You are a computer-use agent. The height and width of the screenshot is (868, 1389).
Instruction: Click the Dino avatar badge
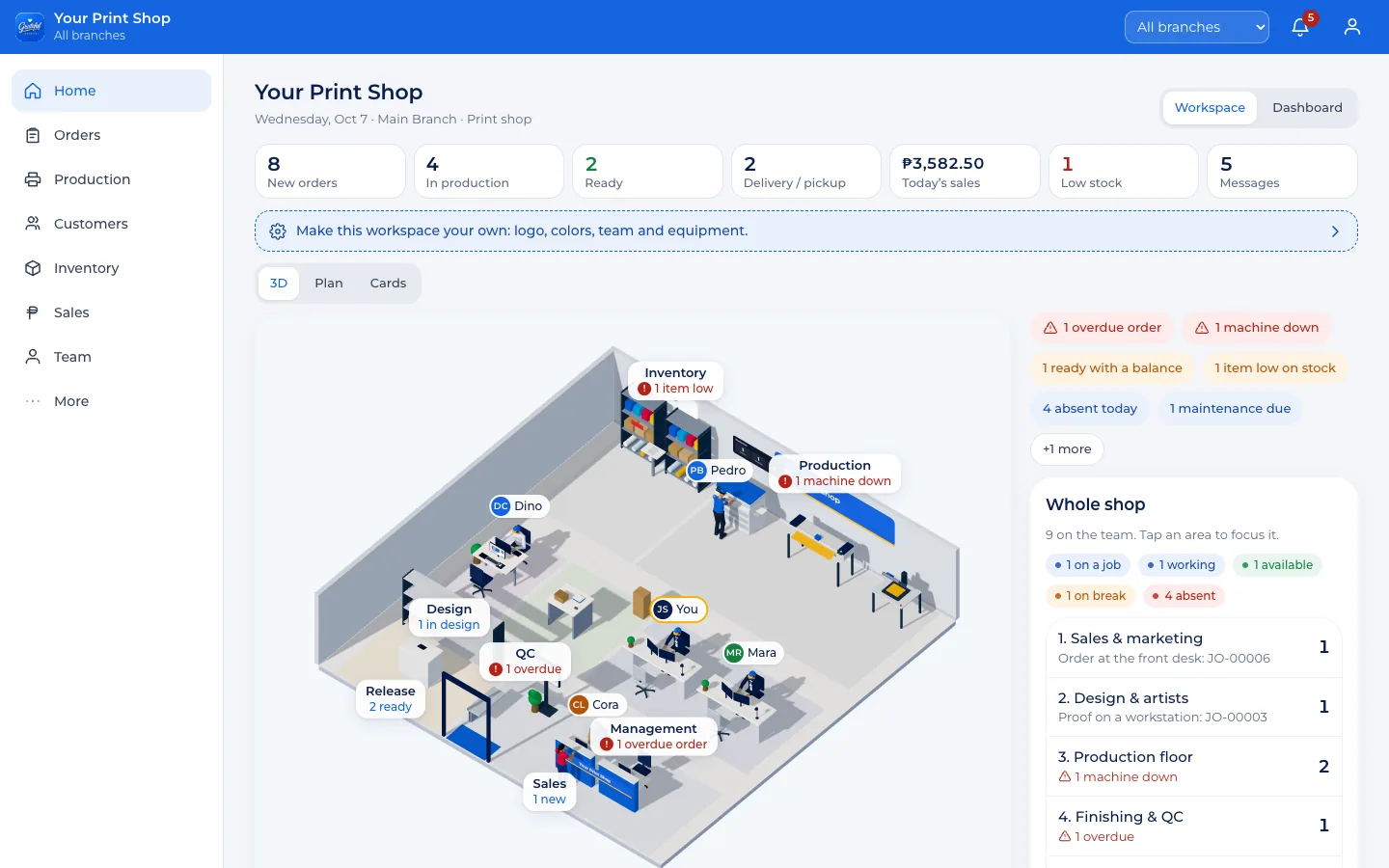[x=501, y=506]
